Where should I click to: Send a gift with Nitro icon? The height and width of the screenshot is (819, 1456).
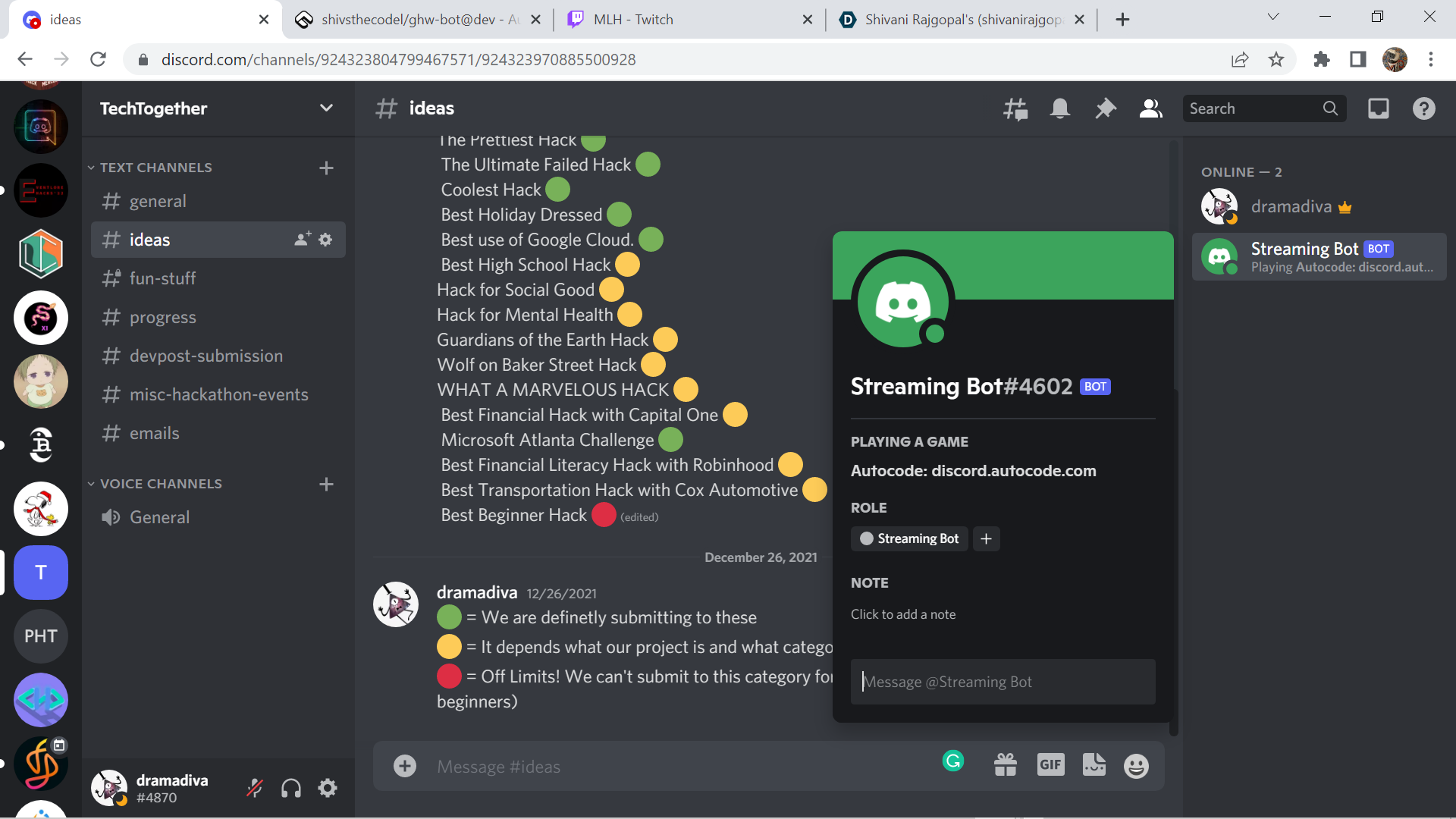[1006, 765]
